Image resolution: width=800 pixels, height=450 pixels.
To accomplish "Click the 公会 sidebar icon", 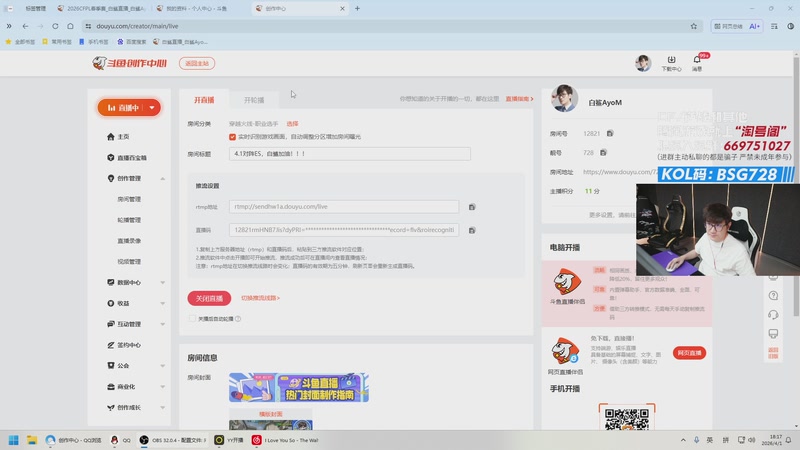I will click(111, 365).
